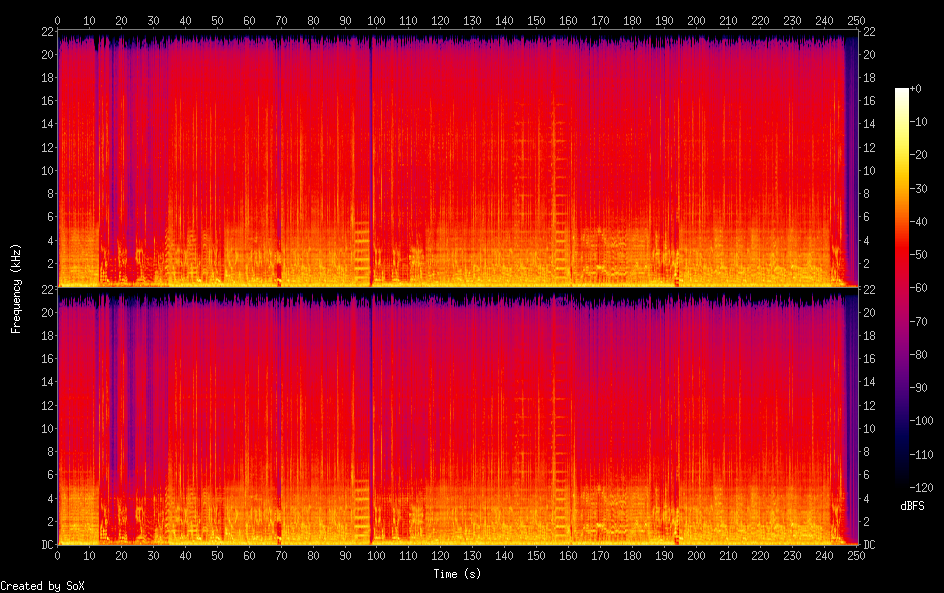Click the '10' tick on the top time axis
This screenshot has width=944, height=593.
pos(89,20)
